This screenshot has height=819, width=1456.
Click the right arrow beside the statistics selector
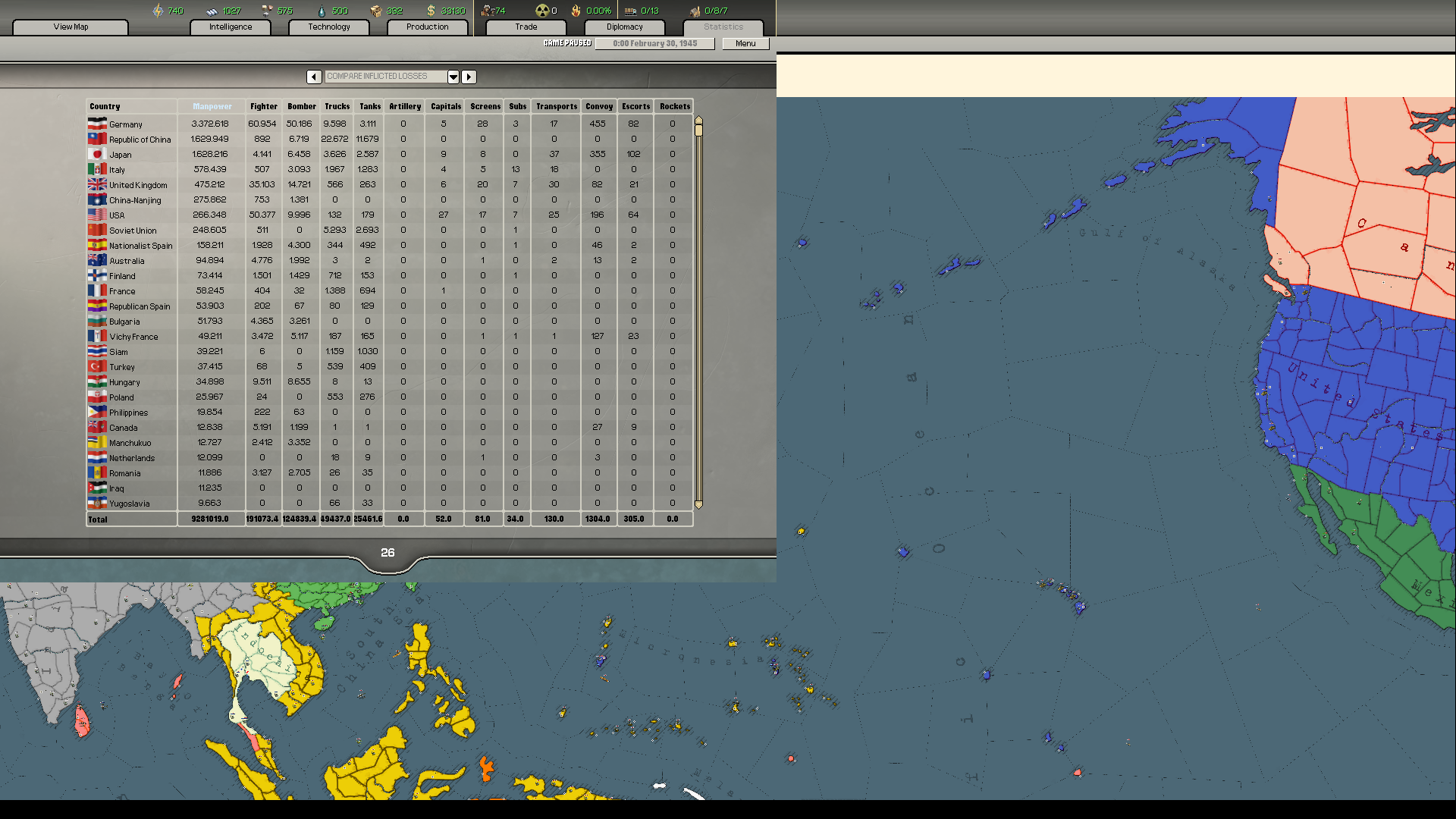click(469, 76)
